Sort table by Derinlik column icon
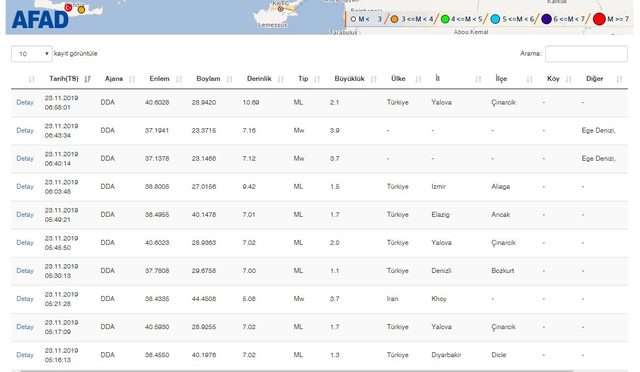 coord(280,79)
